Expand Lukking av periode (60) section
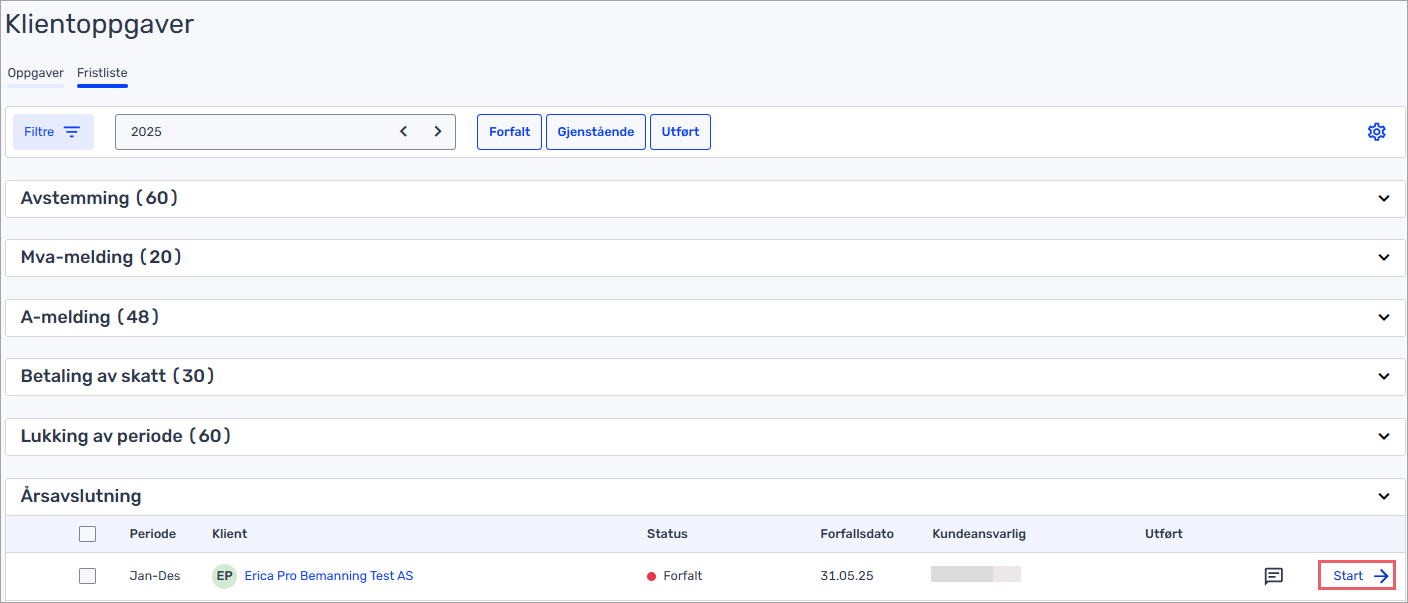Image resolution: width=1408 pixels, height=603 pixels. click(x=703, y=436)
